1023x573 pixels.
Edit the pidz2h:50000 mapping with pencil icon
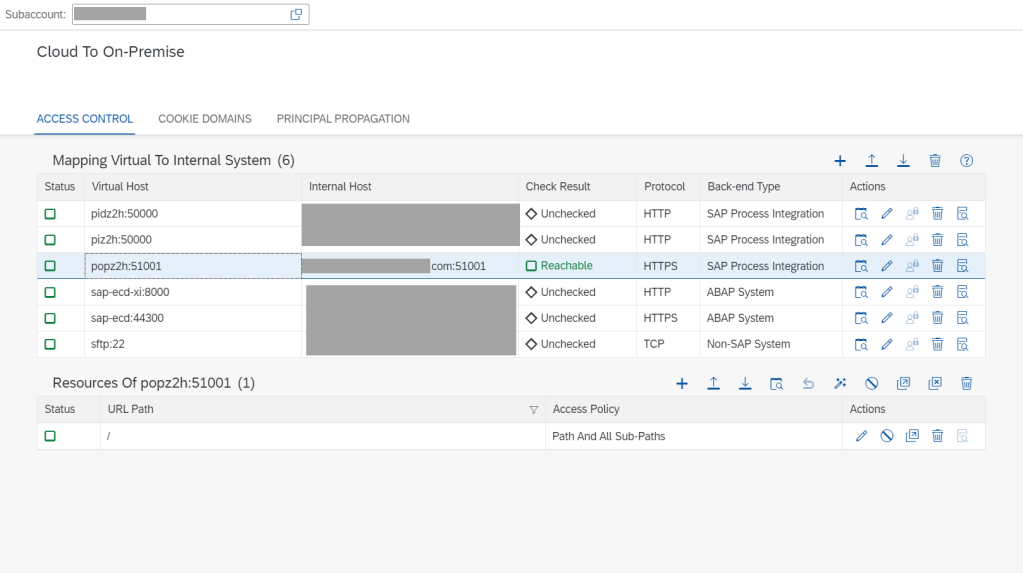(886, 214)
